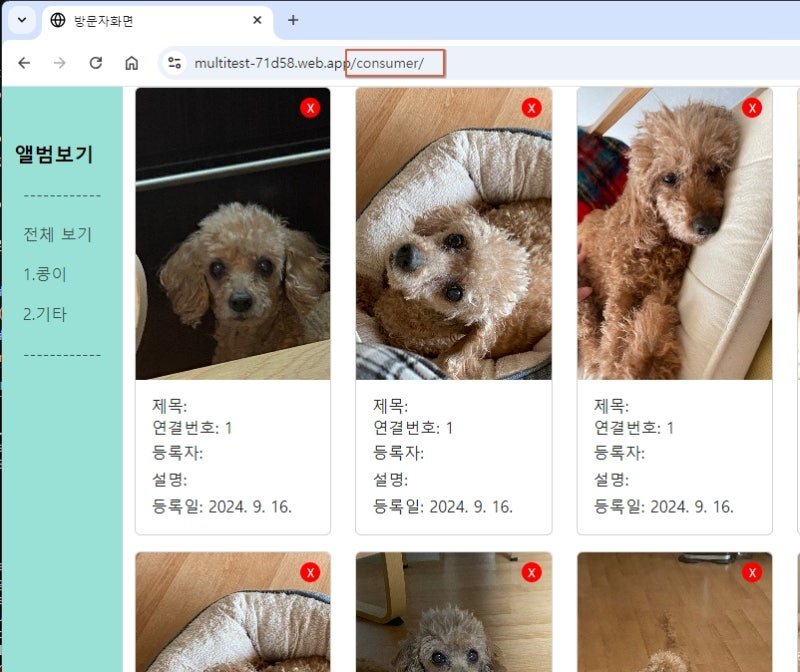Click the browser back arrow

pyautogui.click(x=24, y=63)
